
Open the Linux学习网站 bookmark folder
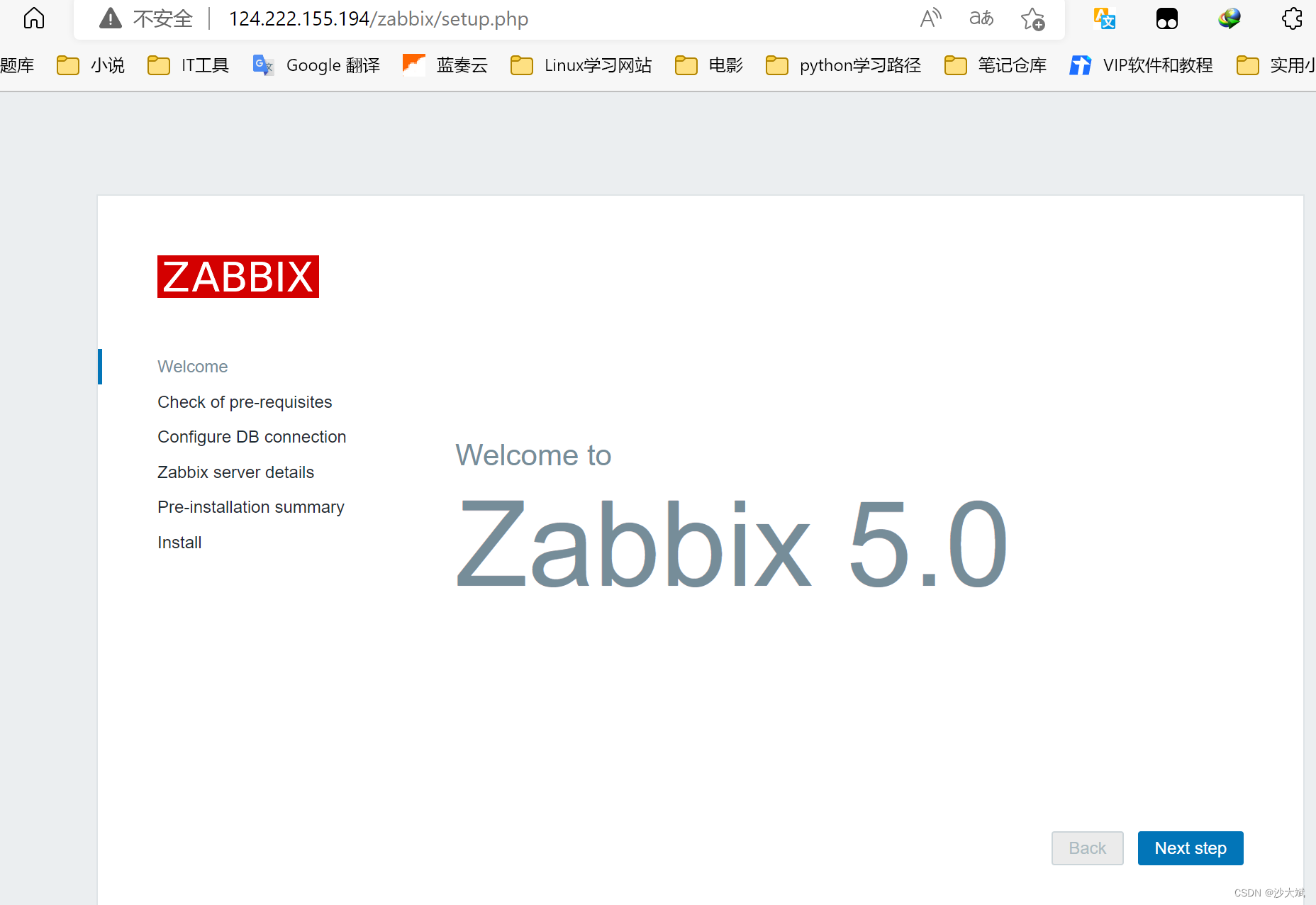(x=581, y=65)
